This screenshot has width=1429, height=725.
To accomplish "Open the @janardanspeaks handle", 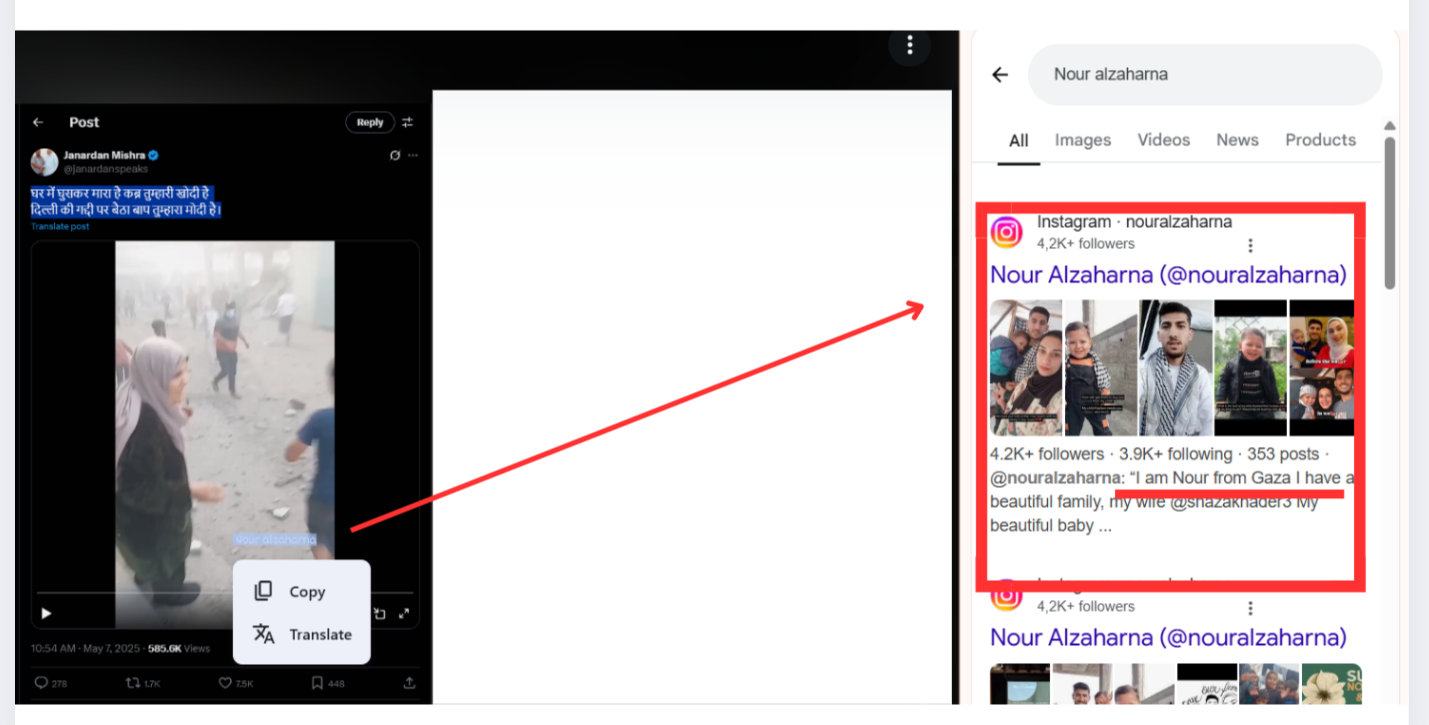I will 105,169.
